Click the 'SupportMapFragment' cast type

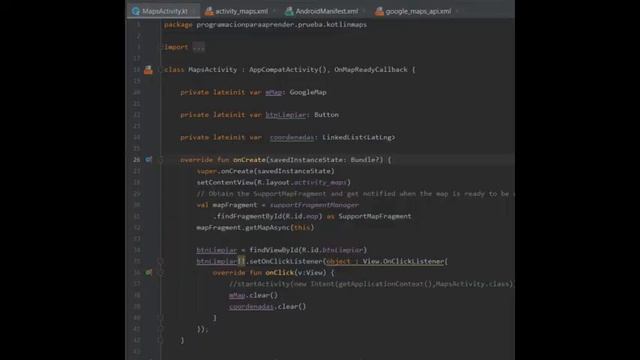tap(375, 216)
